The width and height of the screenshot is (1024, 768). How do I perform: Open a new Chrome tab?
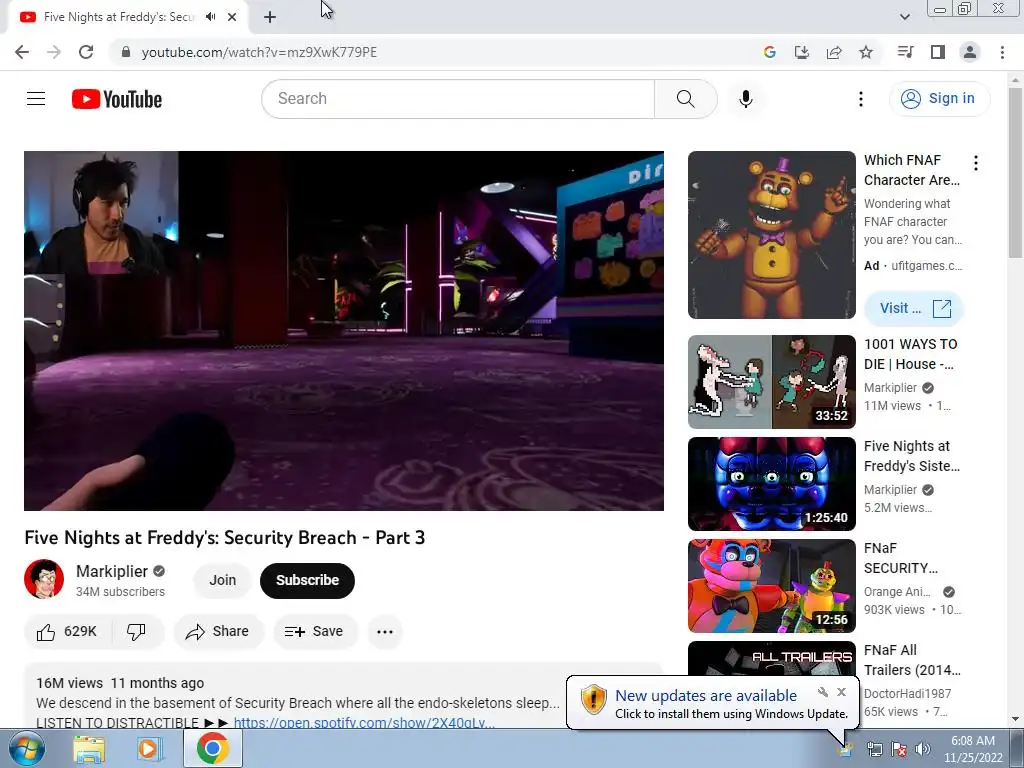[270, 17]
